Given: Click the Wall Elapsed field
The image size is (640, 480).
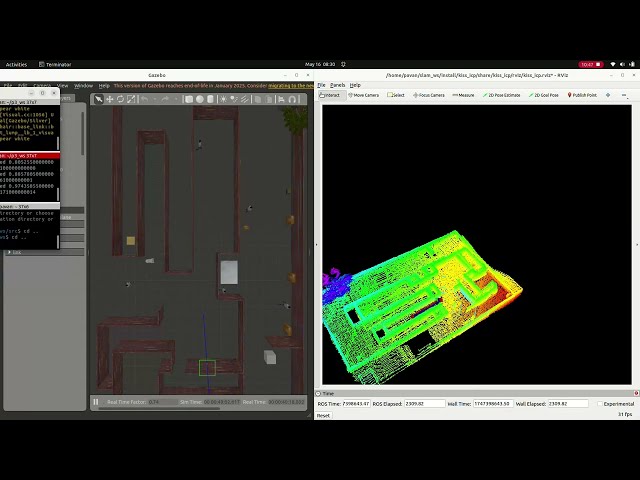Looking at the screenshot, I should click(568, 404).
